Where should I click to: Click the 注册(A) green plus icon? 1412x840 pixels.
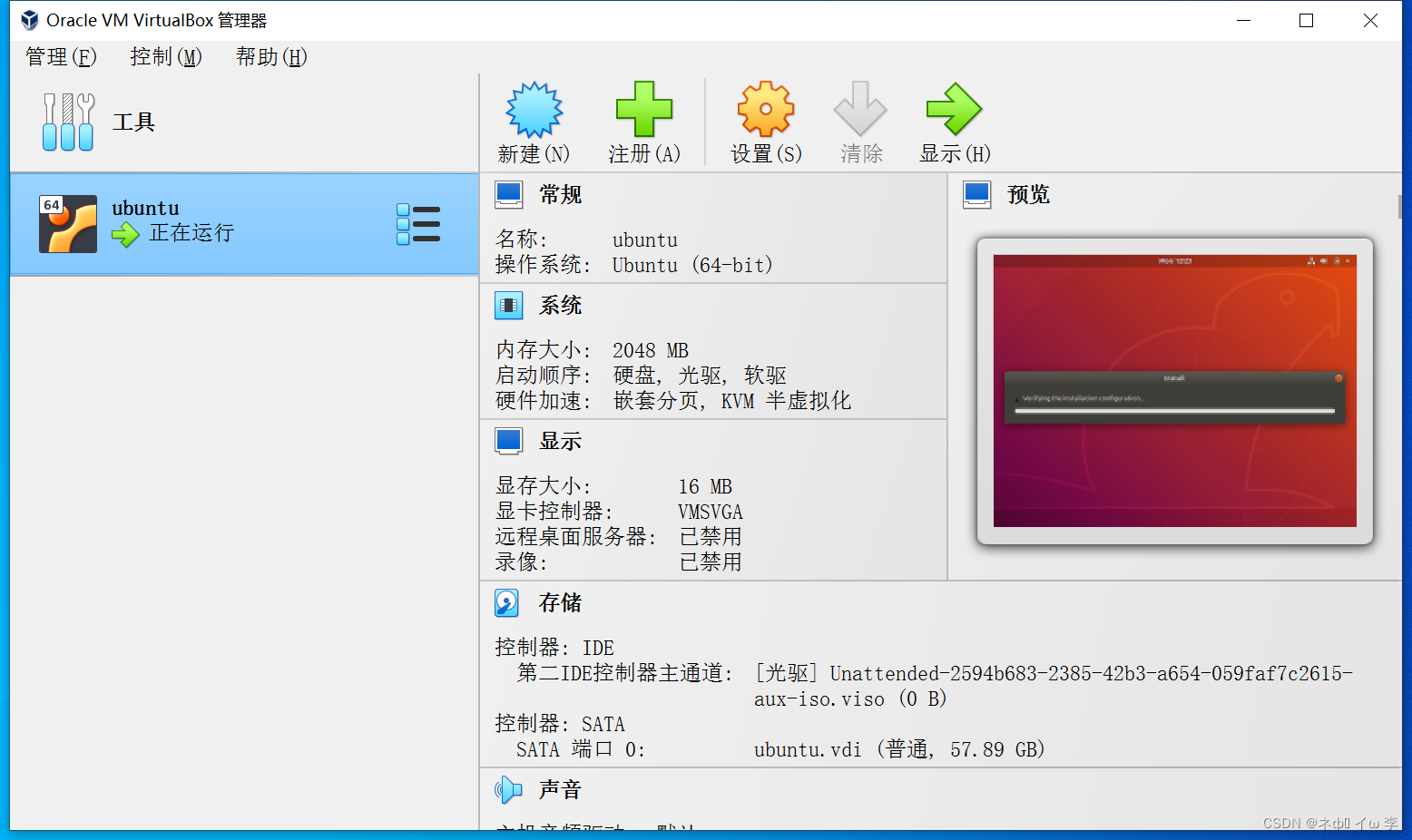[x=644, y=110]
